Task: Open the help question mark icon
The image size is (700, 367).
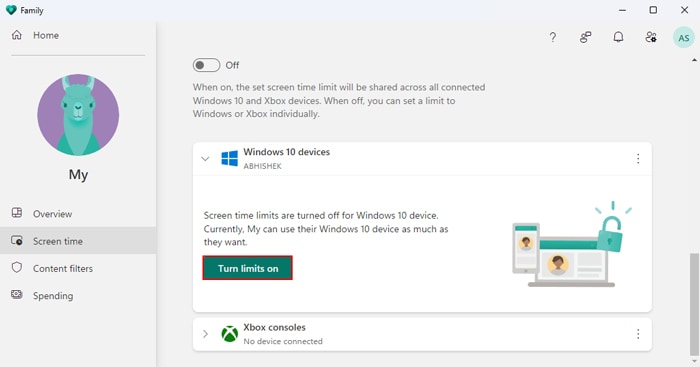Action: pos(553,37)
